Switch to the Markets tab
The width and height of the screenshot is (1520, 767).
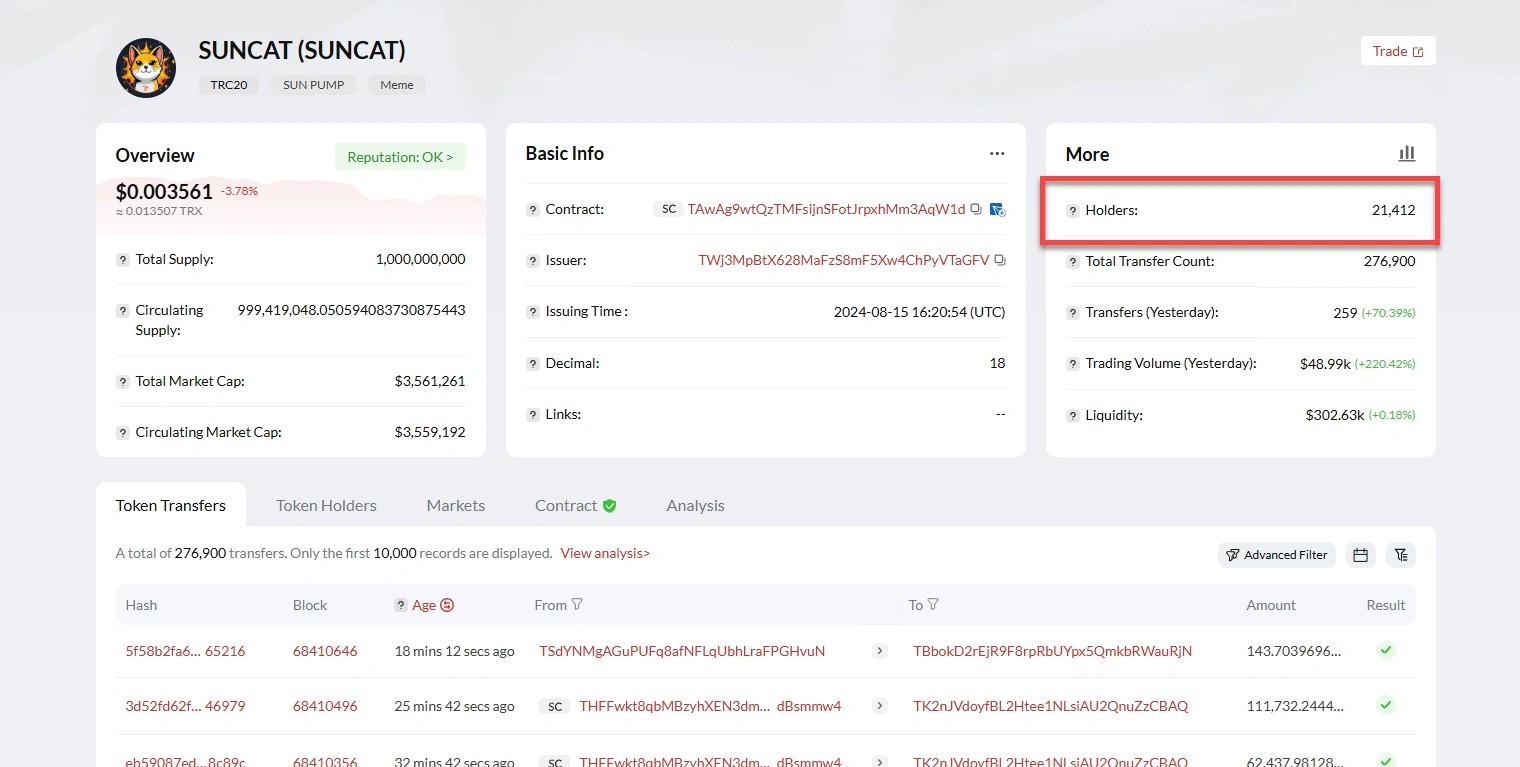(x=455, y=505)
